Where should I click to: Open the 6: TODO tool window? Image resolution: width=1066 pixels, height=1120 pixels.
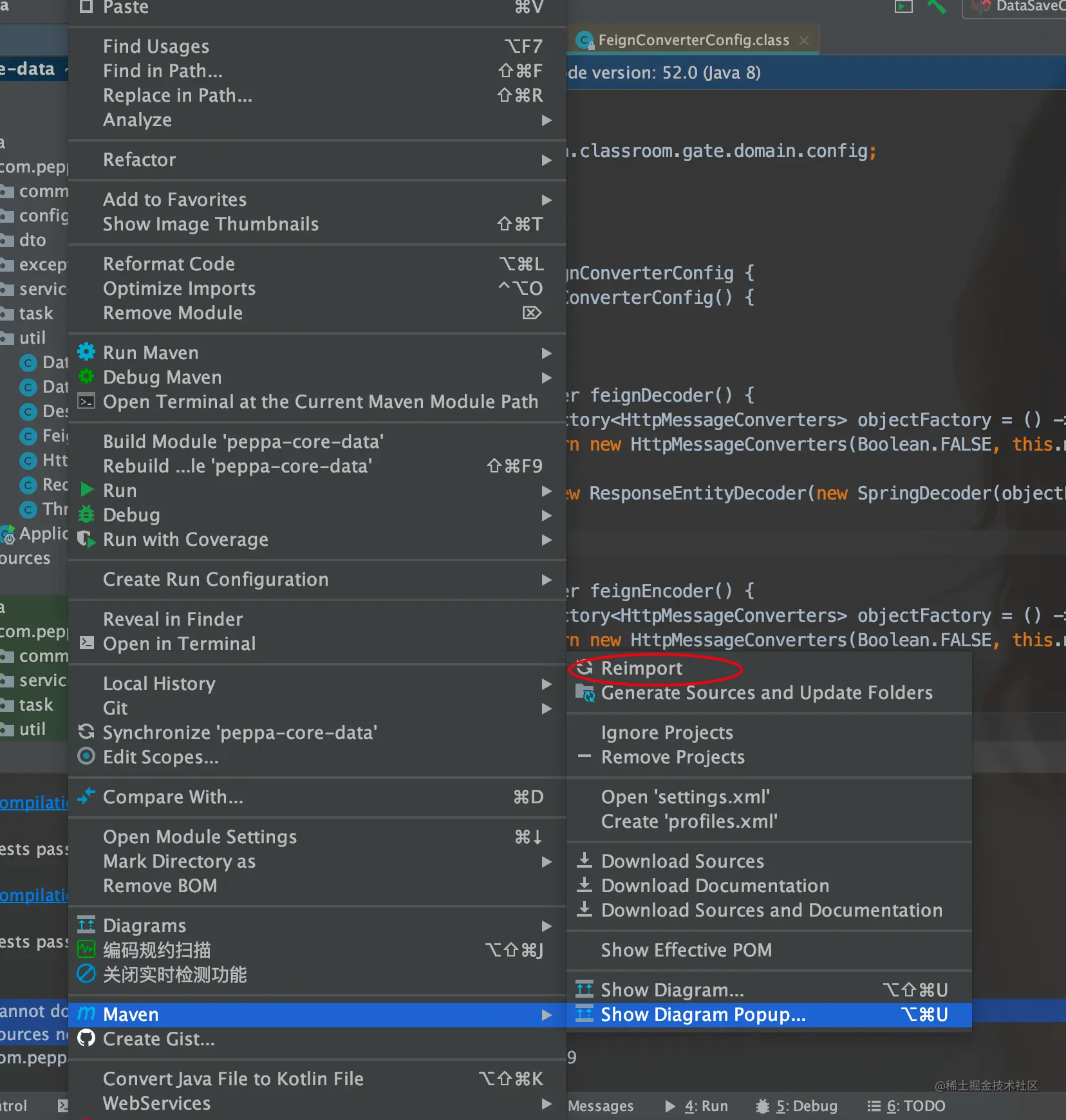tap(906, 1106)
